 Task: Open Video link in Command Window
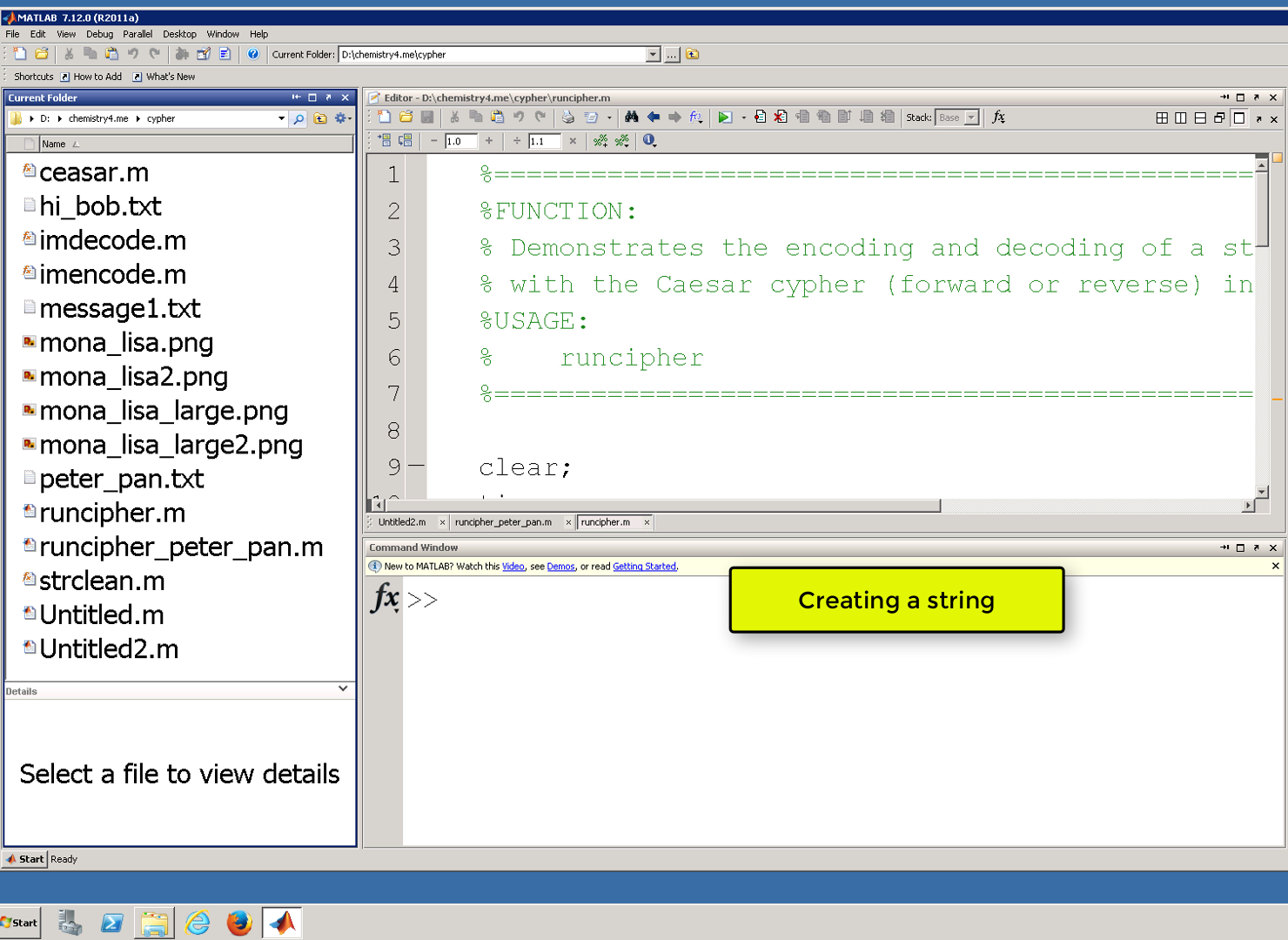[x=513, y=567]
